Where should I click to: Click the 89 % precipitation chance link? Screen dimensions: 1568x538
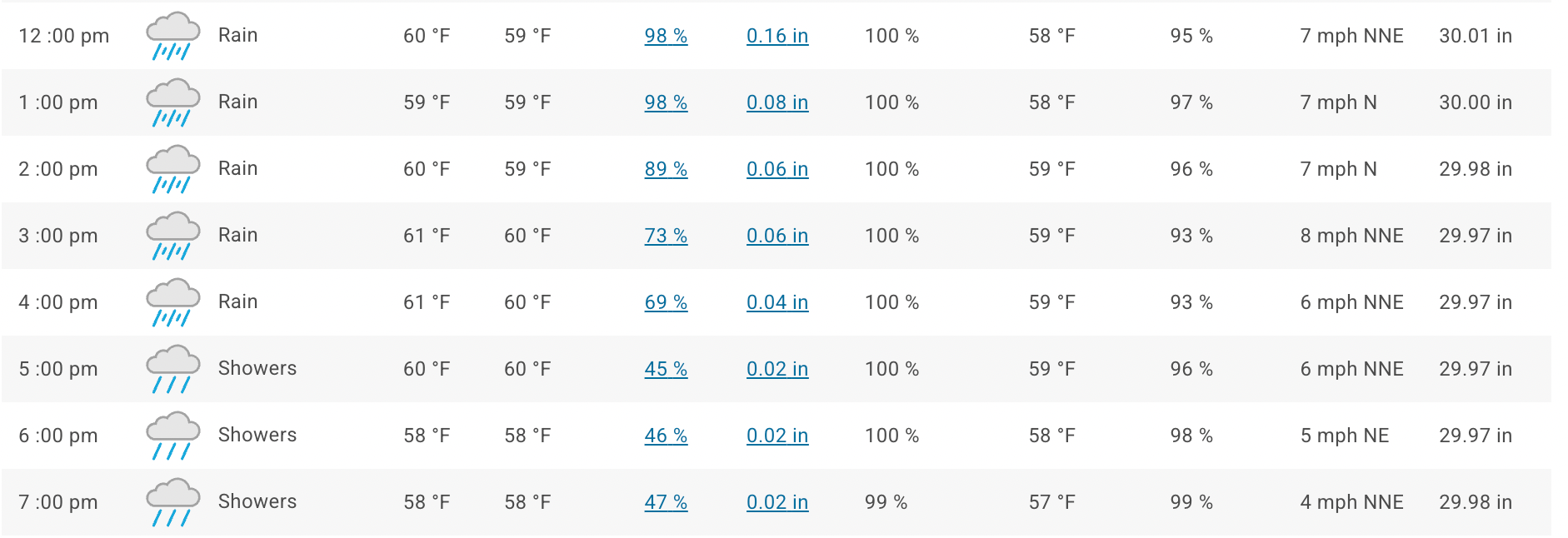[x=666, y=169]
